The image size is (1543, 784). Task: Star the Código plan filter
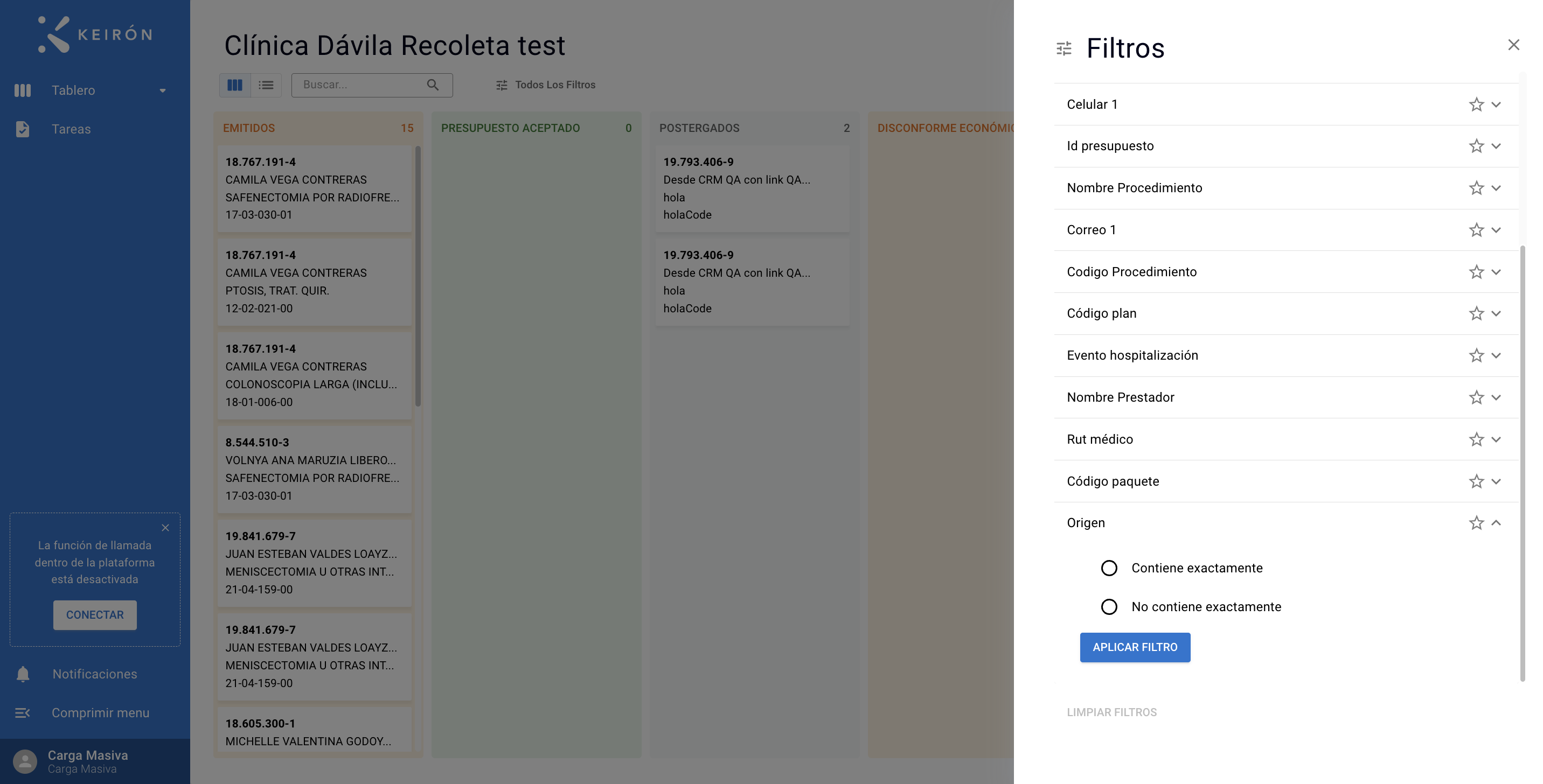pos(1476,313)
